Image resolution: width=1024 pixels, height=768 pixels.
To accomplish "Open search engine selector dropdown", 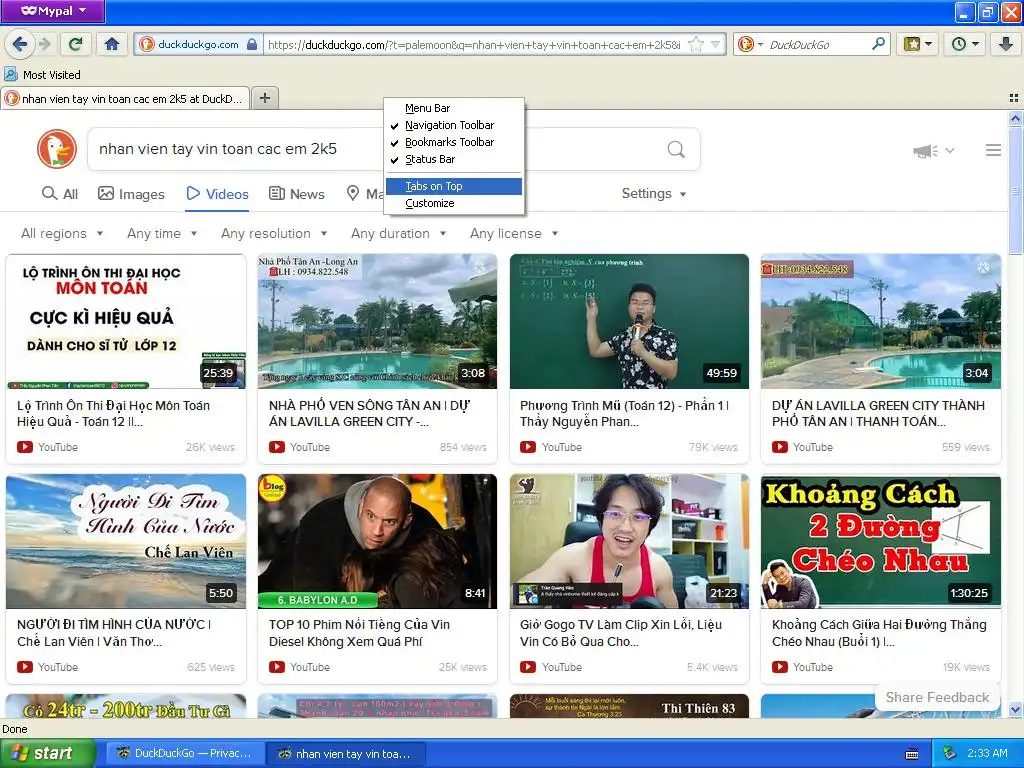I will (x=750, y=44).
